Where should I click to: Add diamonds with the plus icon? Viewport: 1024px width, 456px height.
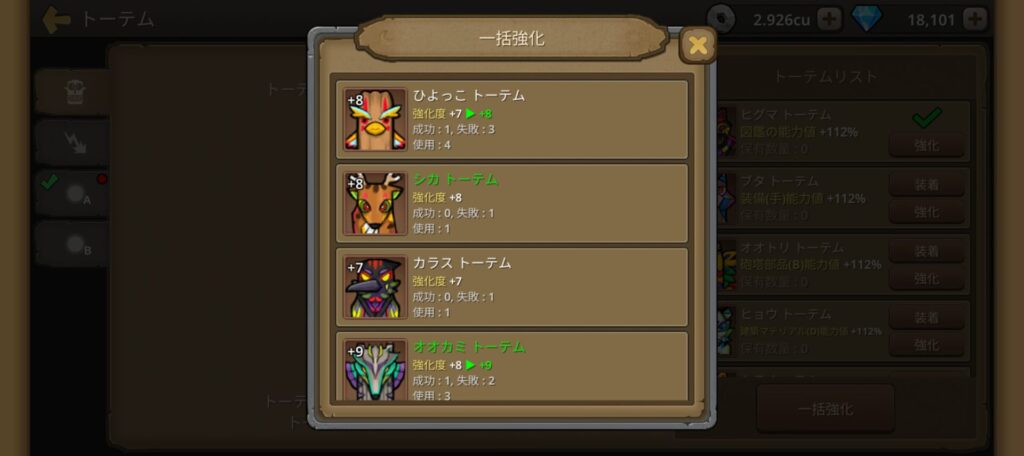pyautogui.click(x=974, y=20)
